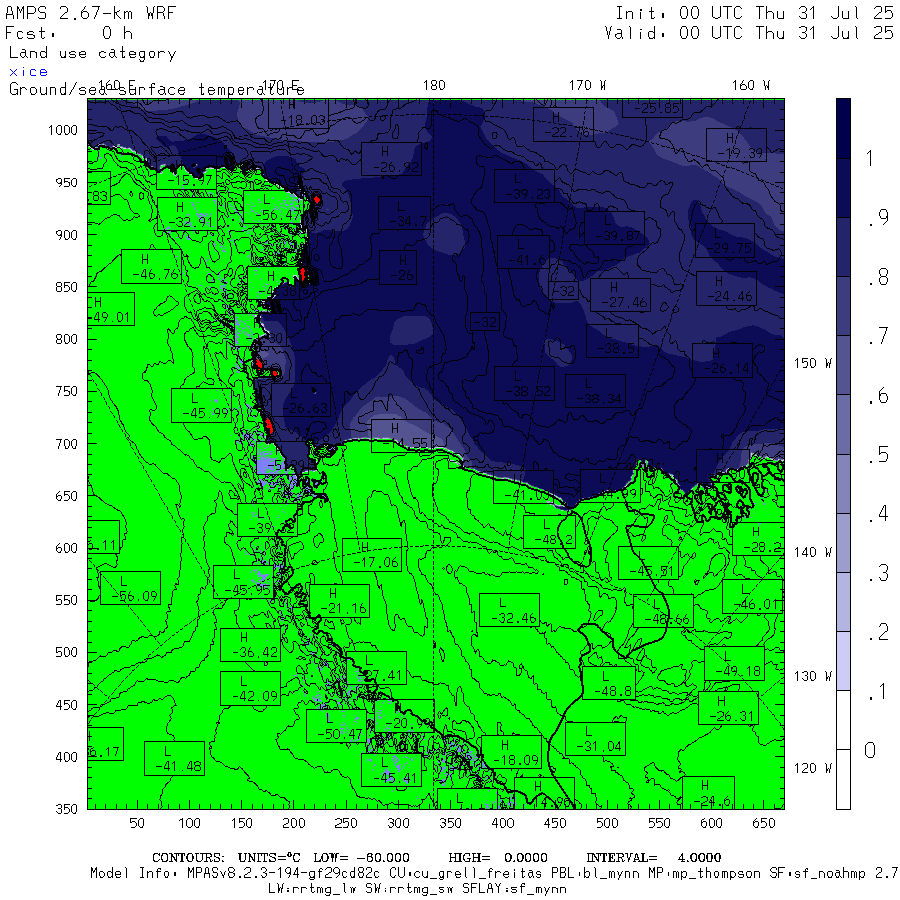Click the 'H -26.31' map label

pos(728,708)
